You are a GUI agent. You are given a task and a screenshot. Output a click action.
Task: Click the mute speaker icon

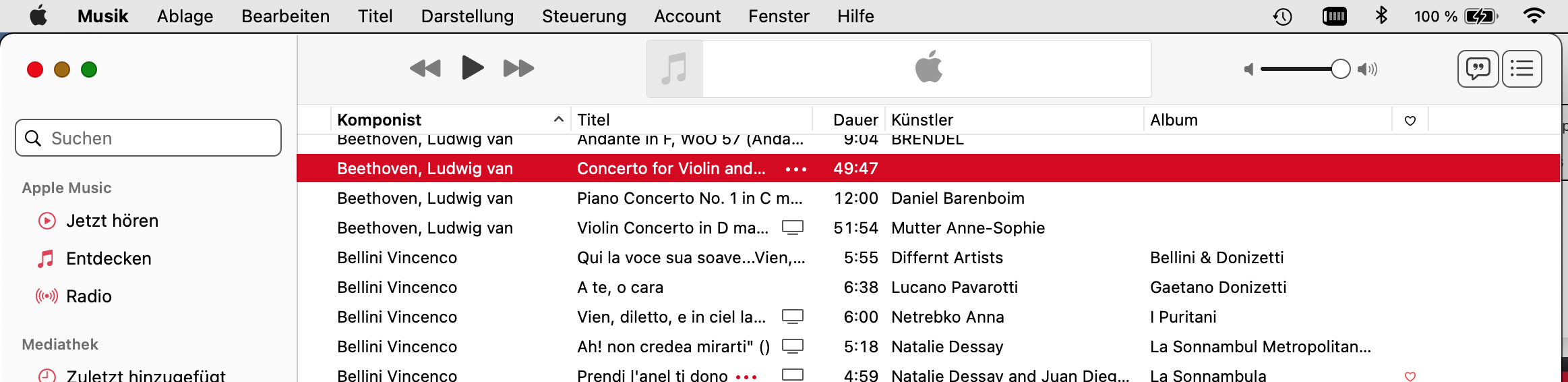(1248, 70)
